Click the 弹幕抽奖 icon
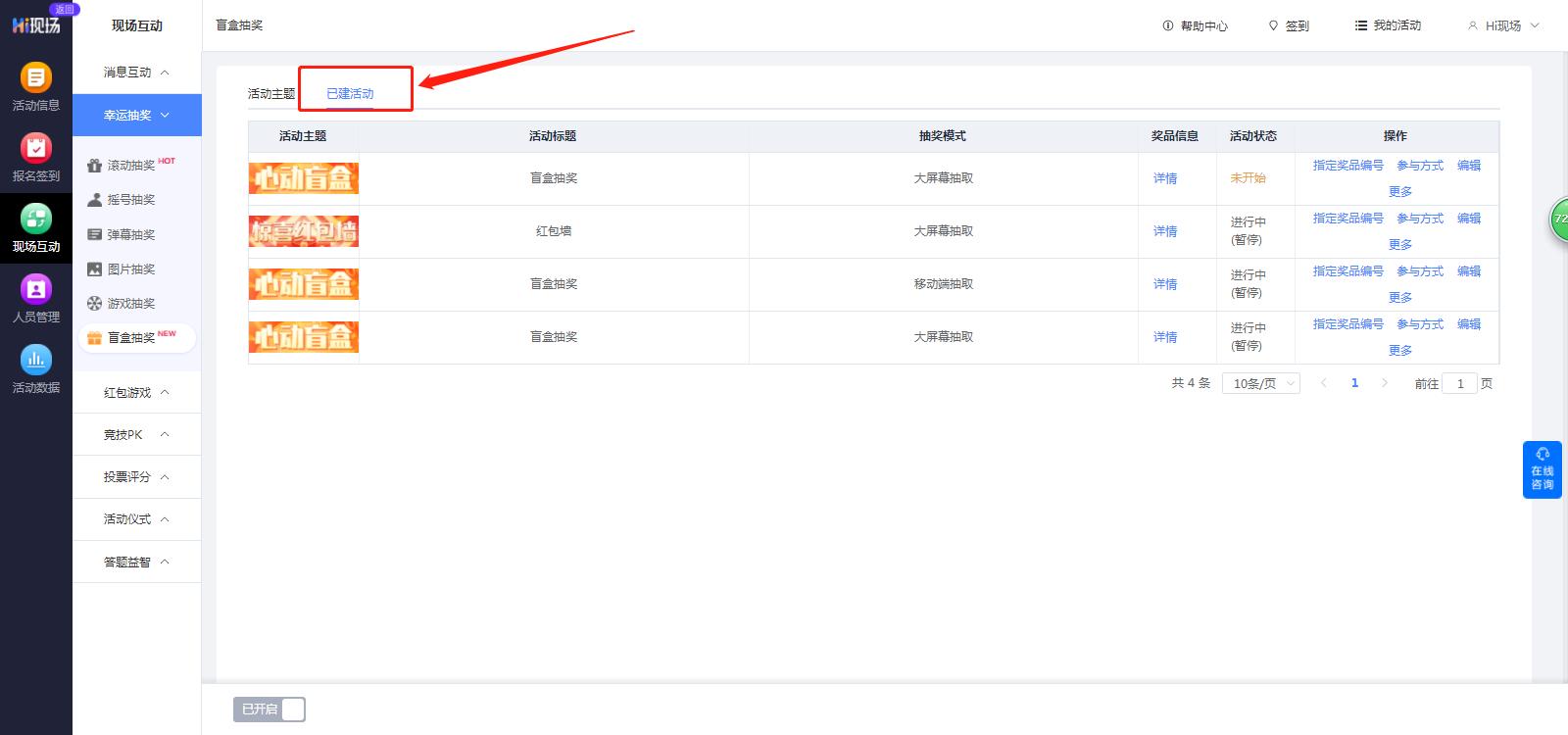1568x735 pixels. (94, 234)
